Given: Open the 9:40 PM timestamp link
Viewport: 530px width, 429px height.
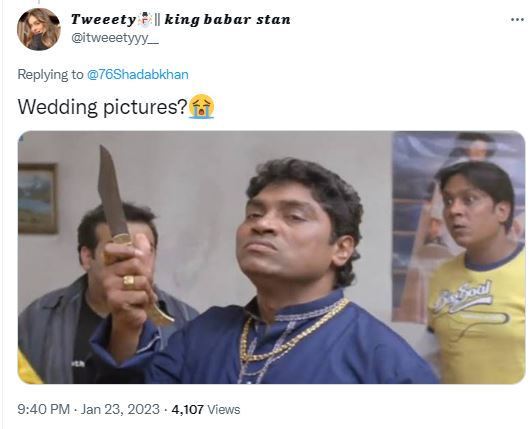Looking at the screenshot, I should coord(44,409).
